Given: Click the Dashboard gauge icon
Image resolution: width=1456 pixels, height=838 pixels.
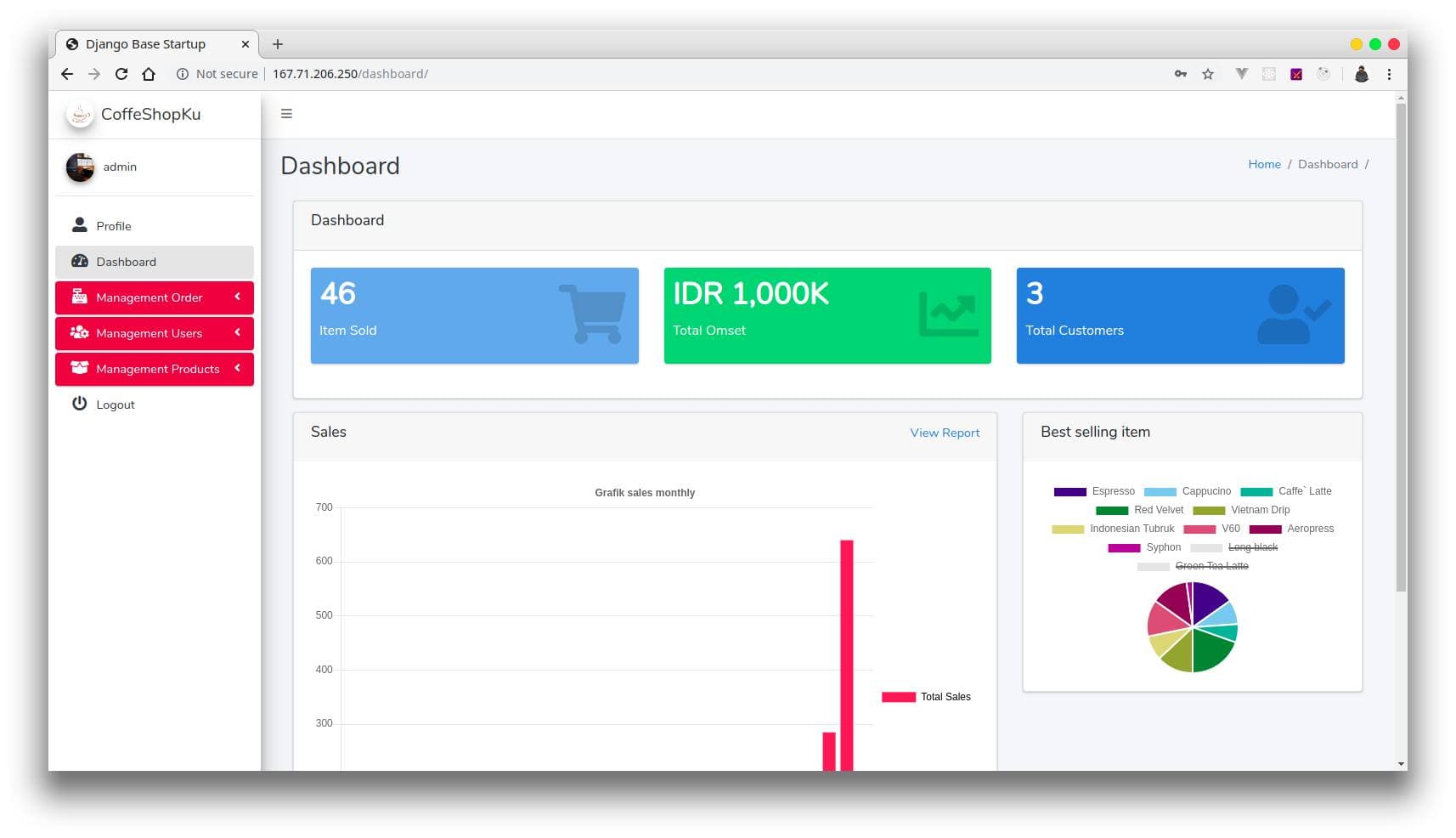Looking at the screenshot, I should tap(80, 261).
